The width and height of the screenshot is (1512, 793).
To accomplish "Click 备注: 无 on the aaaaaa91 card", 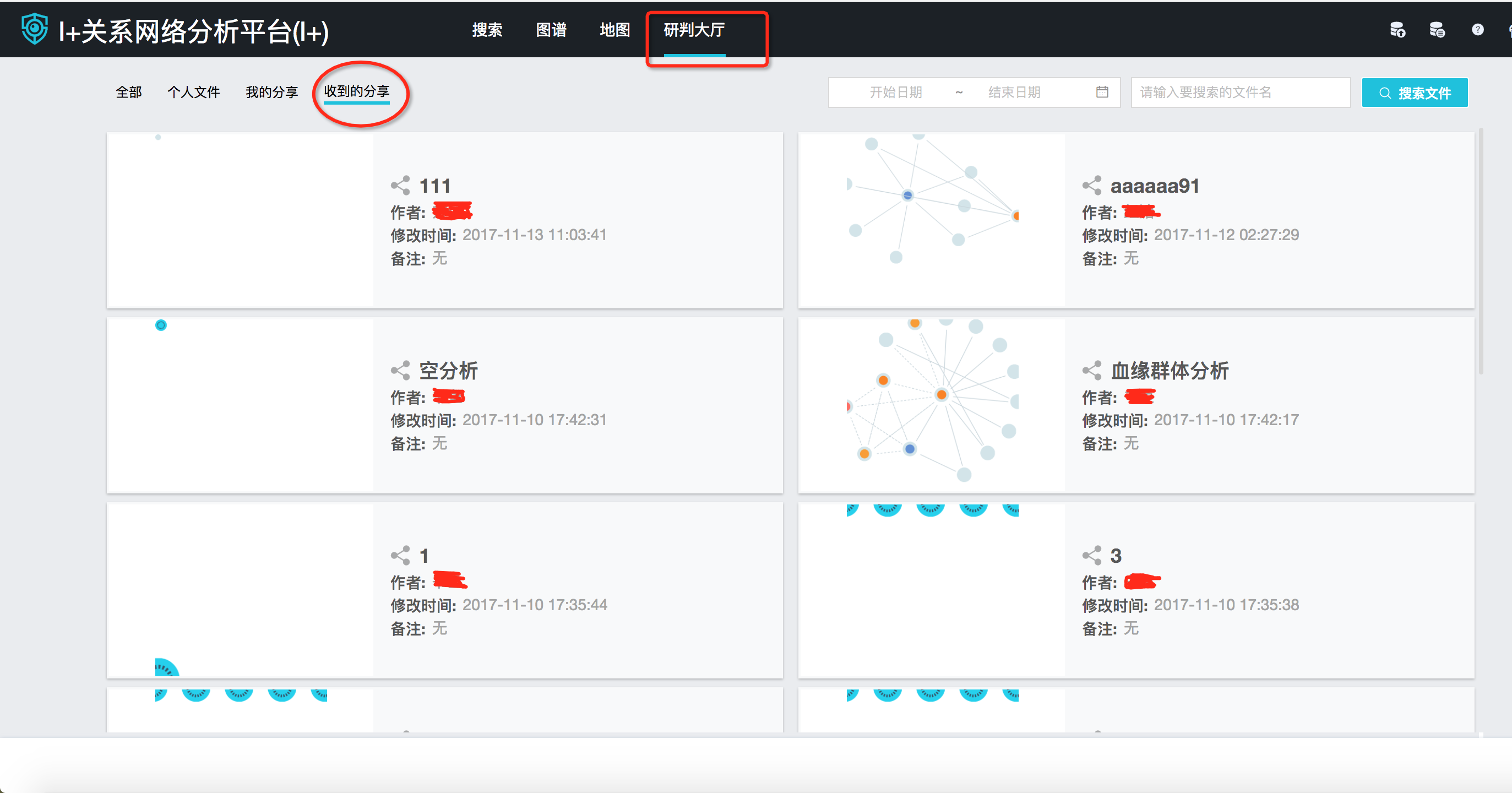I will [x=1111, y=258].
